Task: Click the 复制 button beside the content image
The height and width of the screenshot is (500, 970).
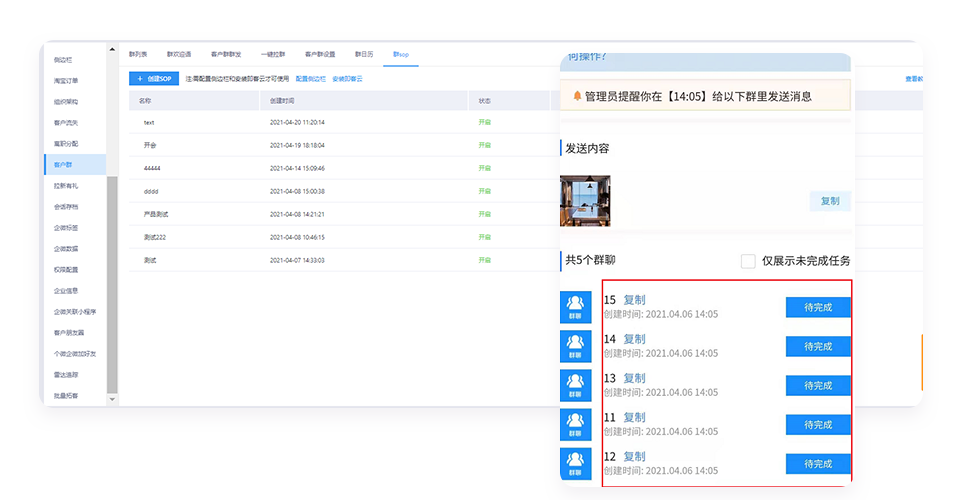Action: (829, 201)
